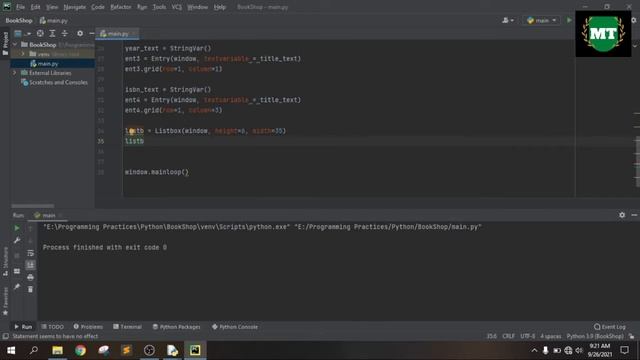Open the Event Log
The image size is (640, 360).
610,327
